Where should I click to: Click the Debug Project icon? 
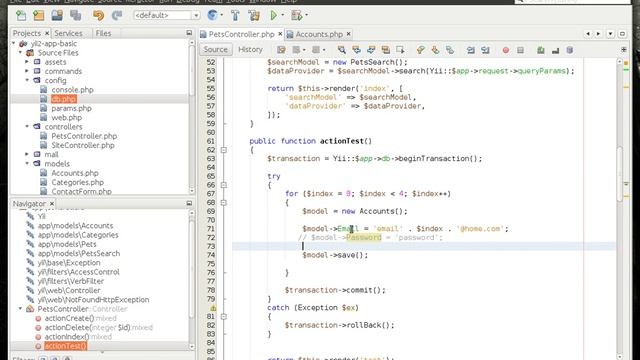[x=296, y=16]
